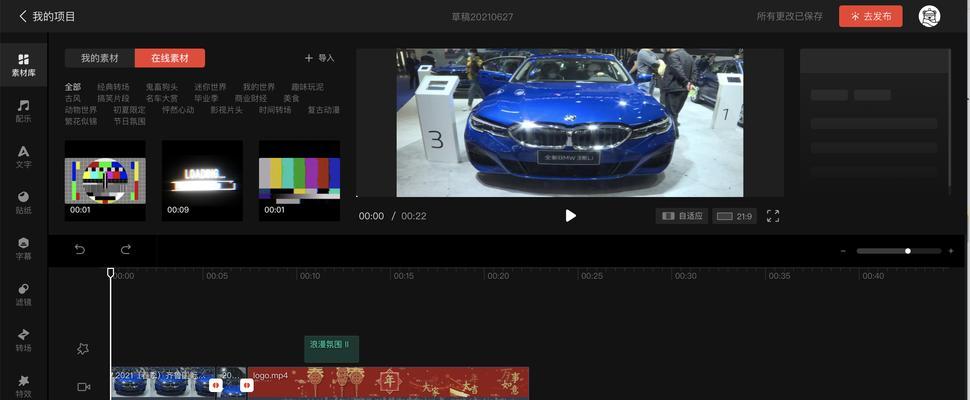The height and width of the screenshot is (400, 970).
Task: Open the 素材库 media library panel
Action: pos(24,65)
